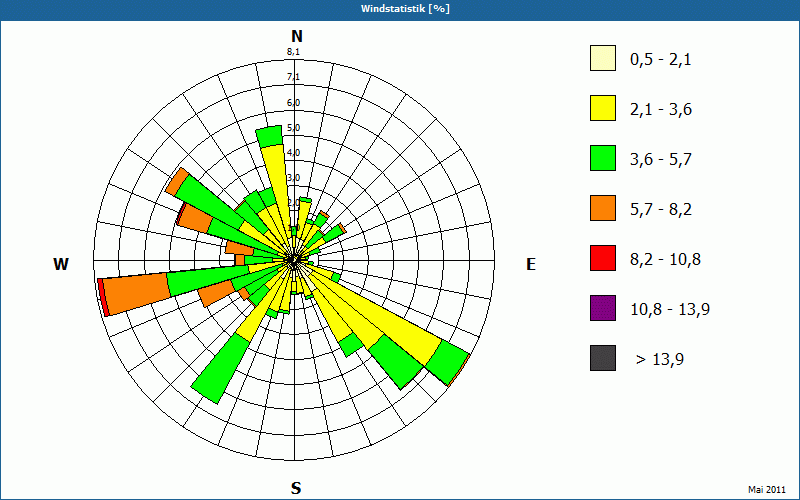Click the pale yellow 0,5 - 2,1 swatch

pyautogui.click(x=603, y=58)
